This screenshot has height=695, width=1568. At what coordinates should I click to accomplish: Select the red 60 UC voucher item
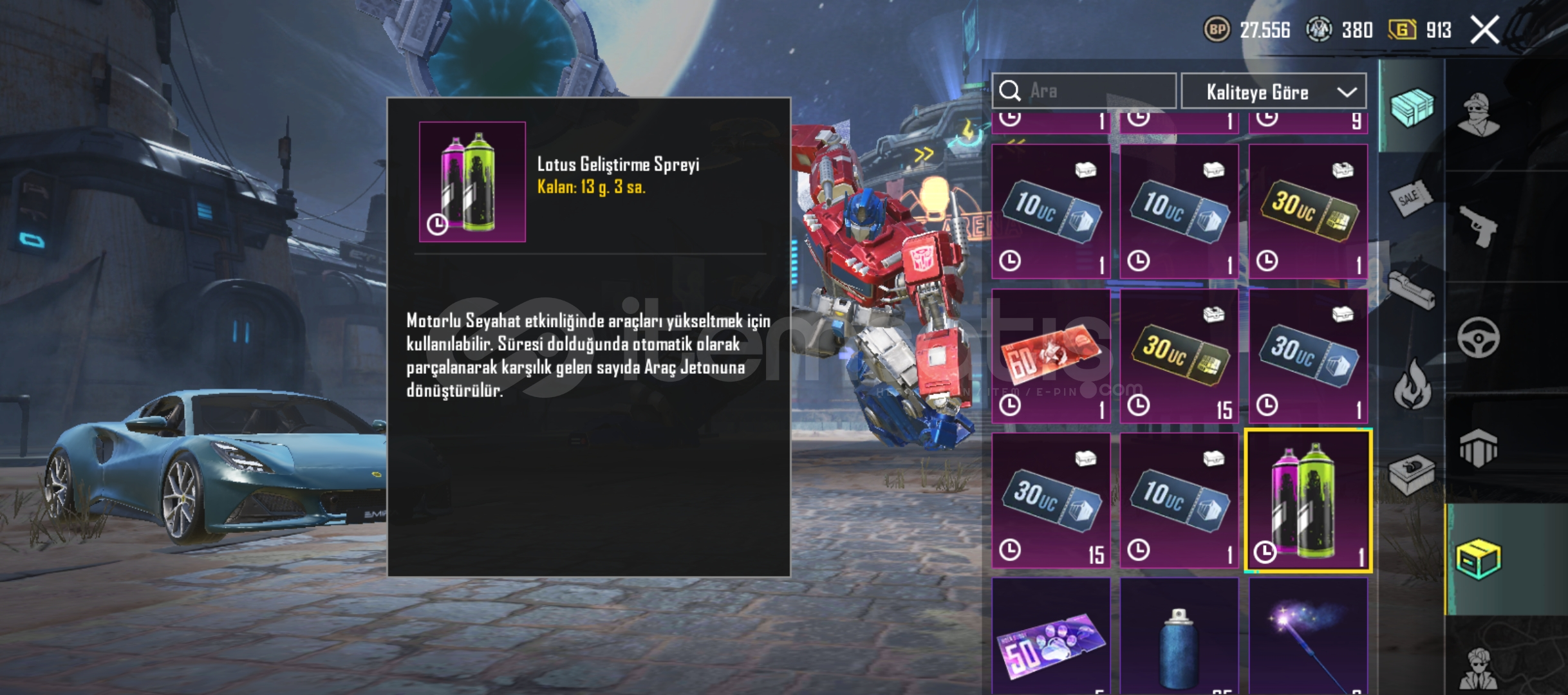pyautogui.click(x=1051, y=356)
